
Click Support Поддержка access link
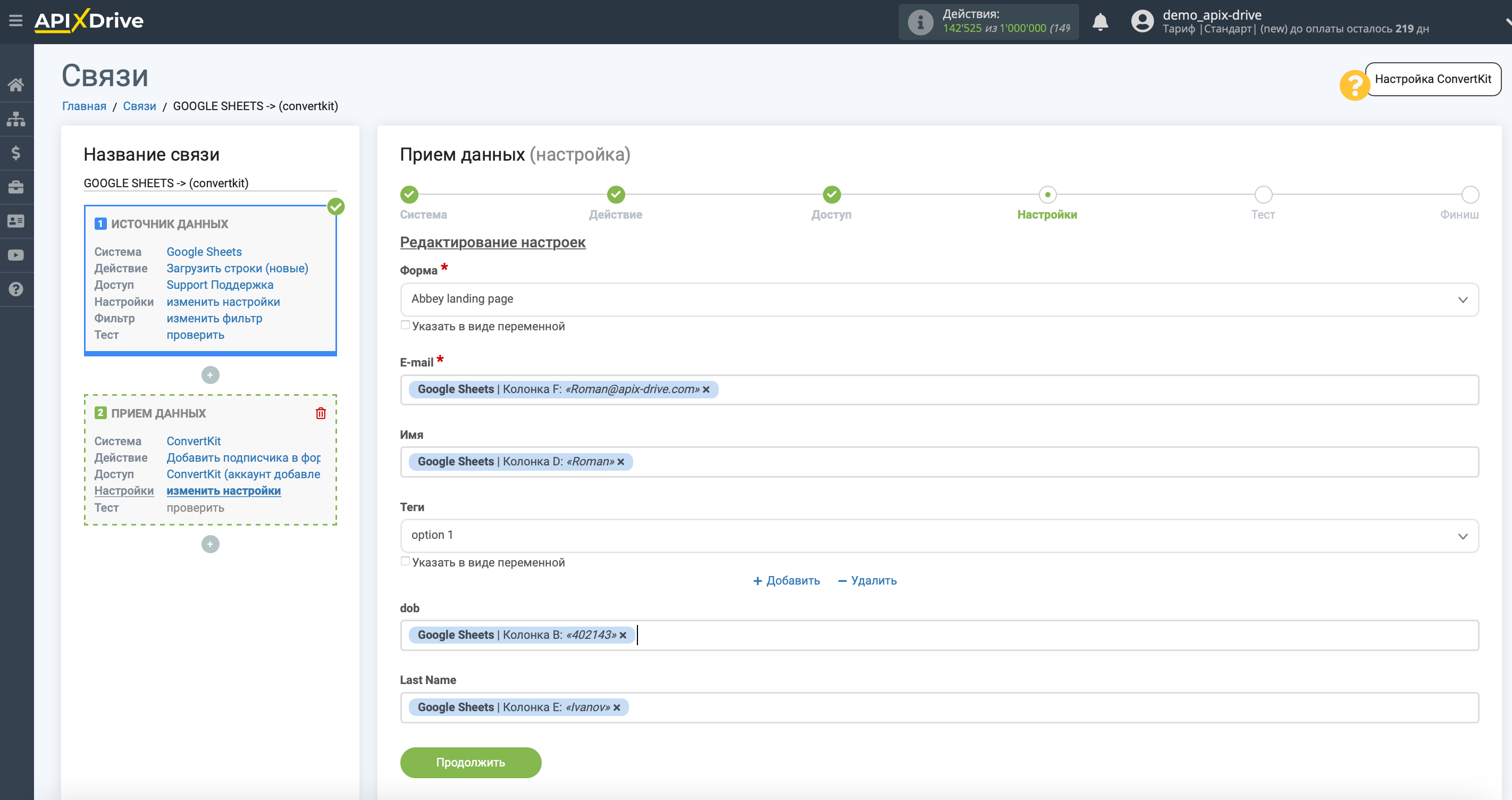[x=220, y=285]
